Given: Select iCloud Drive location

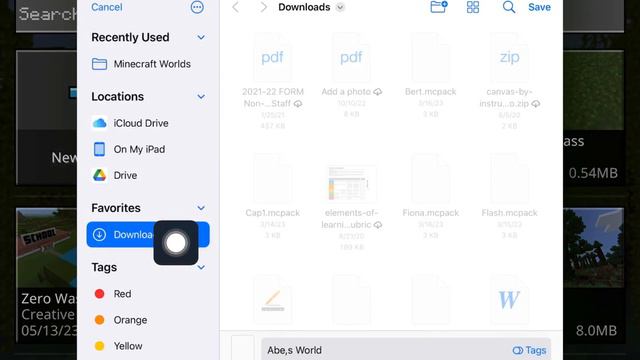Looking at the screenshot, I should (148, 123).
